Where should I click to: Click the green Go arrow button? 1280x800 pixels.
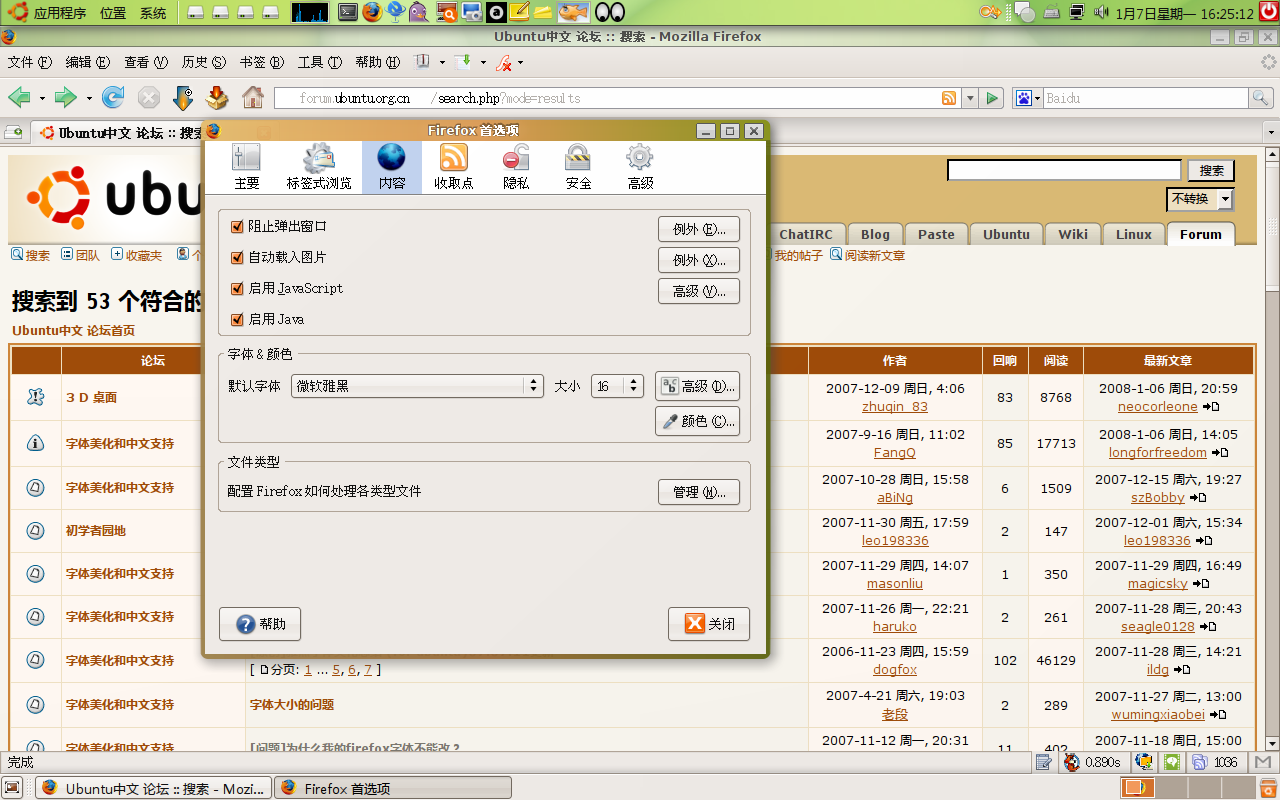pyautogui.click(x=992, y=98)
